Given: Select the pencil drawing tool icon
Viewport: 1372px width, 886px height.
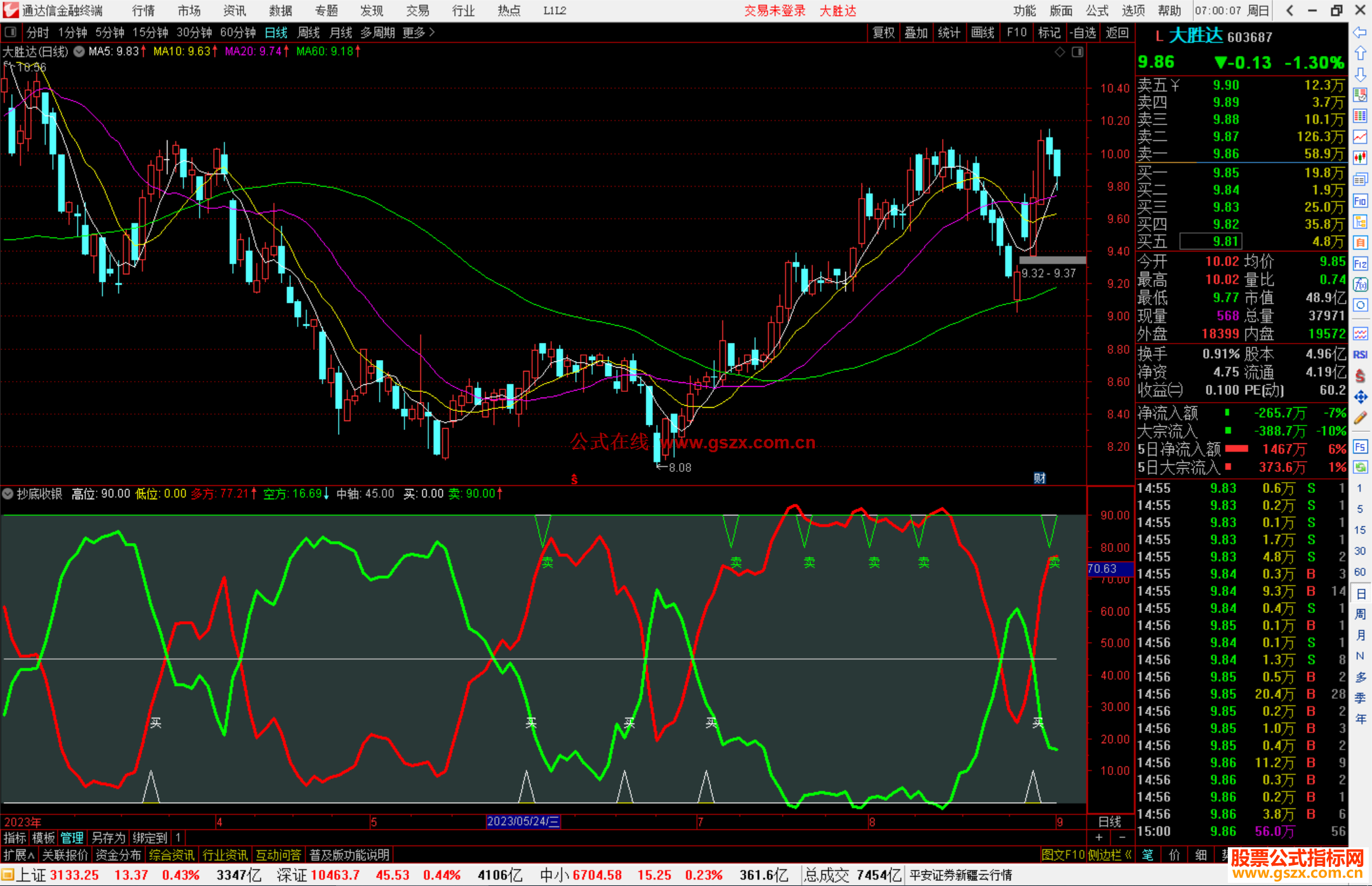Looking at the screenshot, I should (1360, 418).
